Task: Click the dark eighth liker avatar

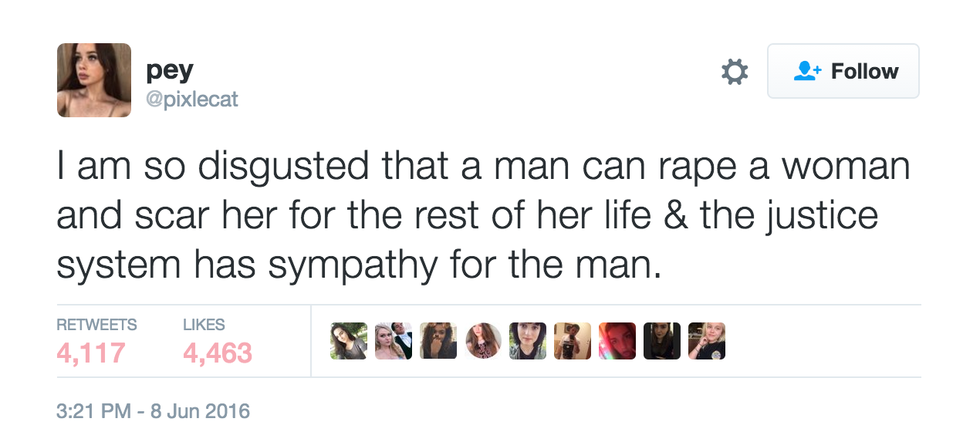Action: click(661, 341)
